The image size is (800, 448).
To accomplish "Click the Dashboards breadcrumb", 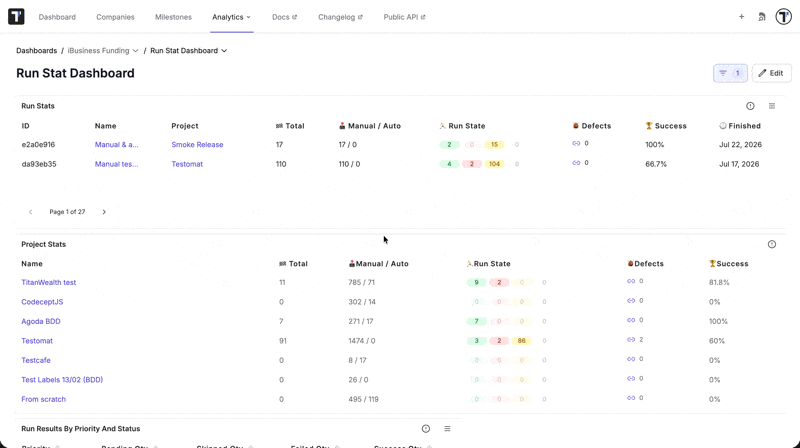I will pos(37,51).
